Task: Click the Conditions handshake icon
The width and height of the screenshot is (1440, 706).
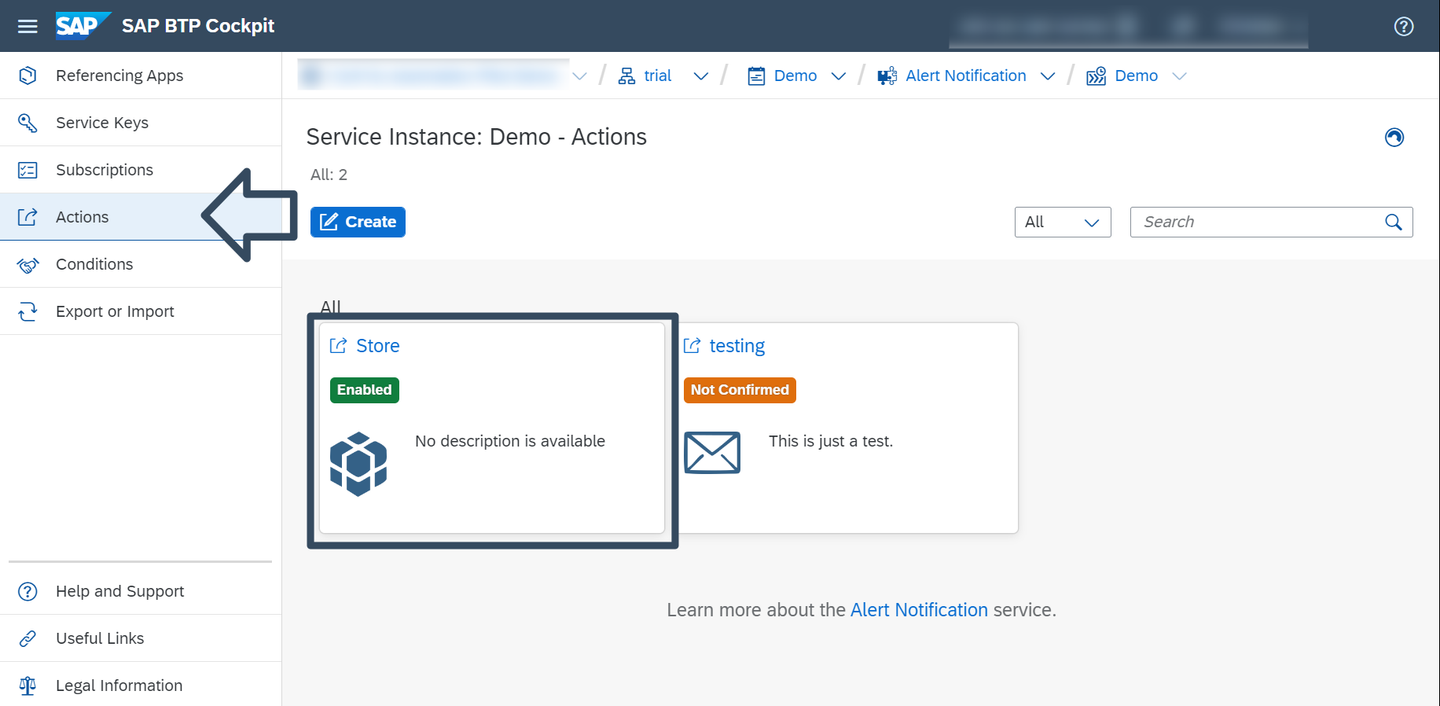Action: 28,264
